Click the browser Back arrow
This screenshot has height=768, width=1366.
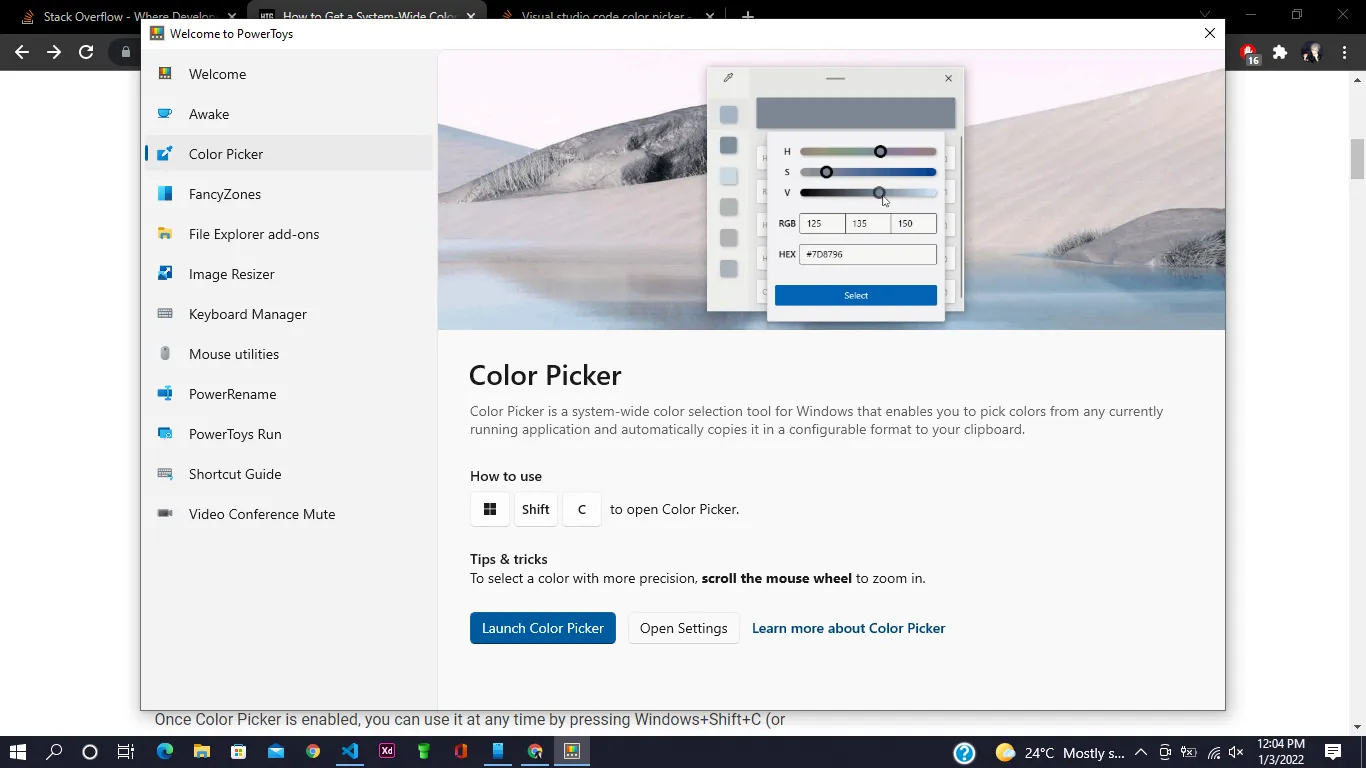22,52
